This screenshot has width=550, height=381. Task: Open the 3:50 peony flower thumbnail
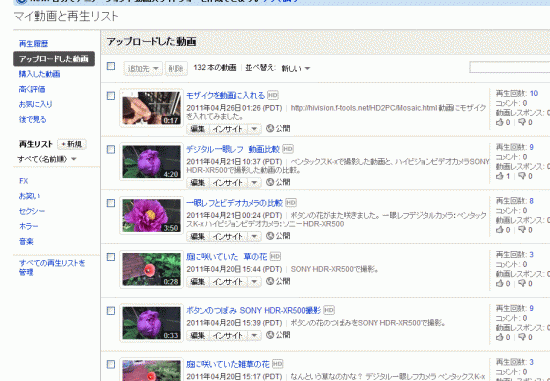tap(152, 215)
